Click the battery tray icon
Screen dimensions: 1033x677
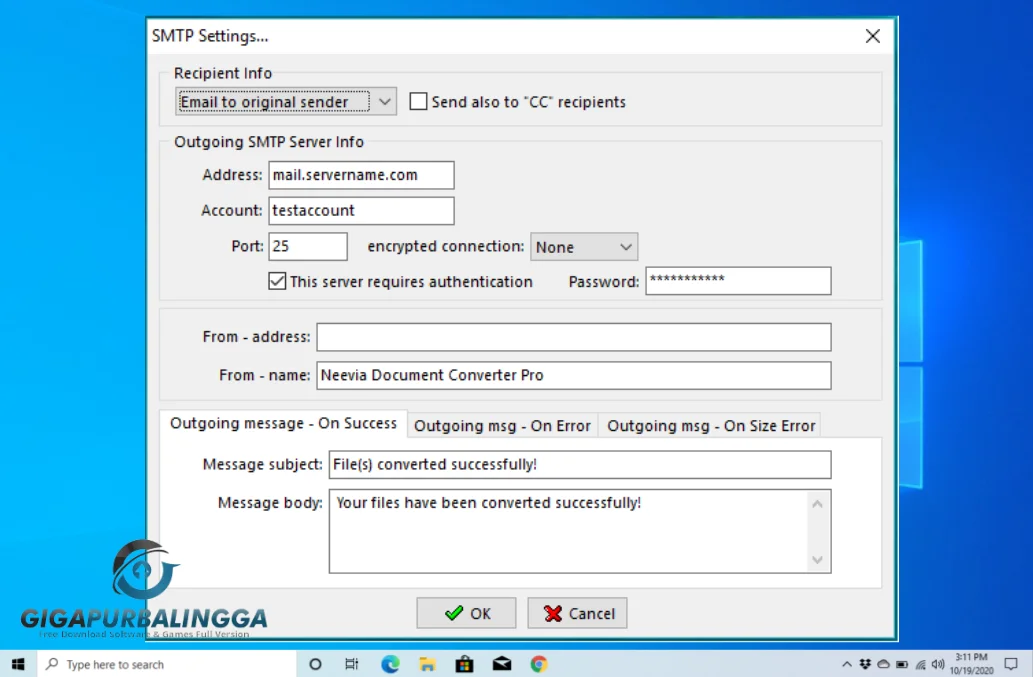coord(902,664)
